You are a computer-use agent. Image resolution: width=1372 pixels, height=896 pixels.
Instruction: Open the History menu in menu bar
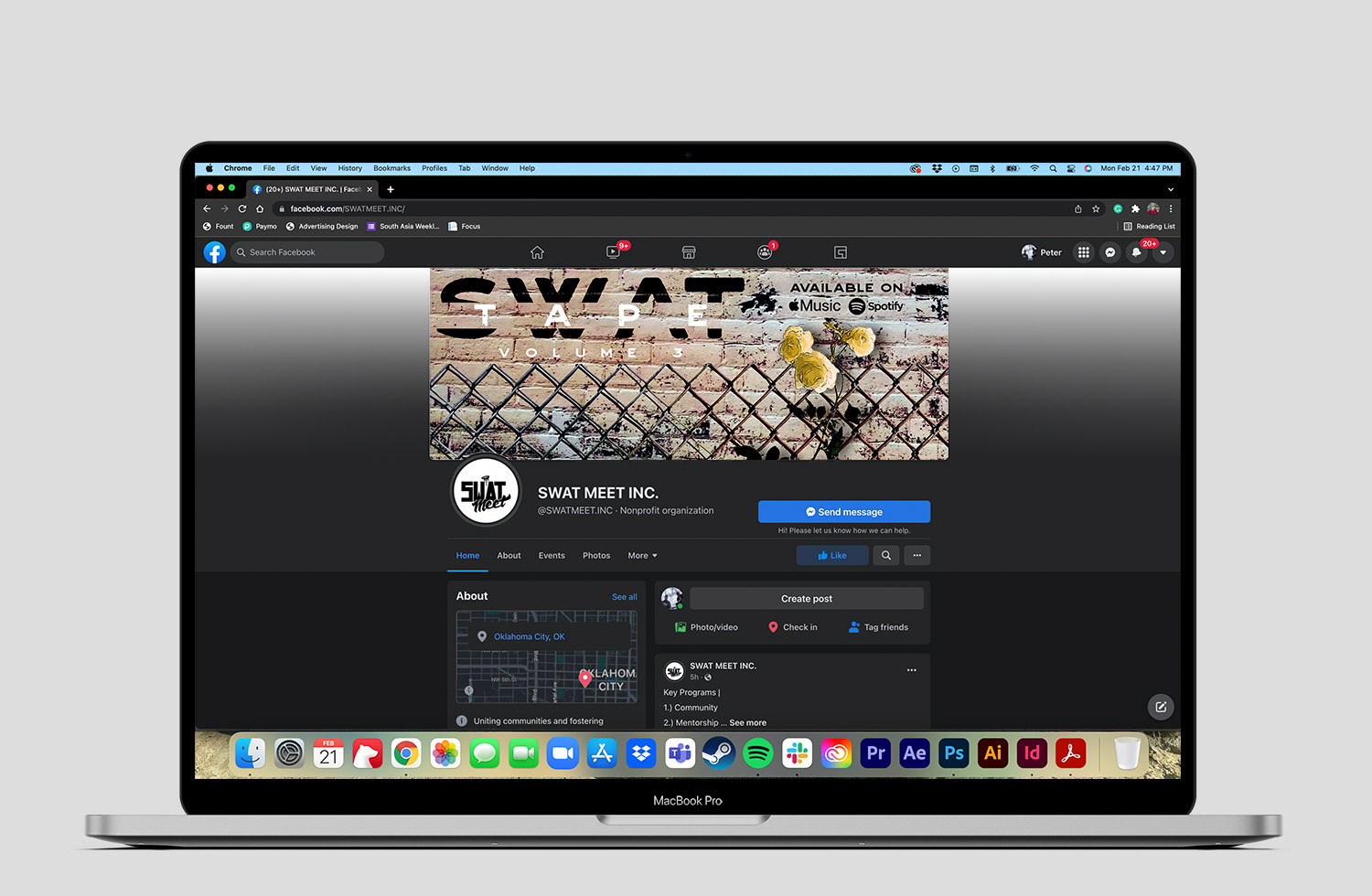(x=350, y=168)
